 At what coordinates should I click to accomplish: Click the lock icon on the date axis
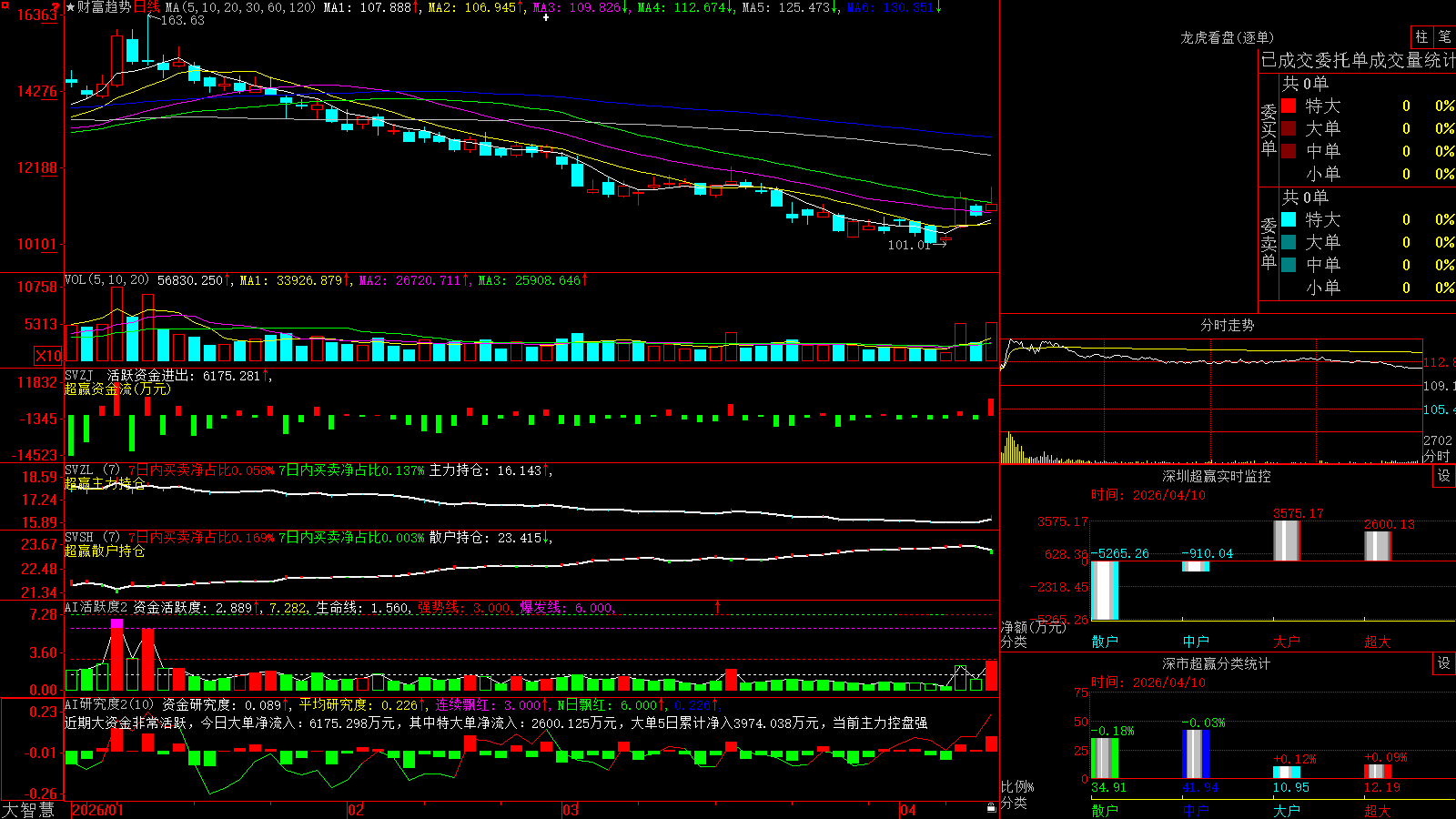coord(991,808)
